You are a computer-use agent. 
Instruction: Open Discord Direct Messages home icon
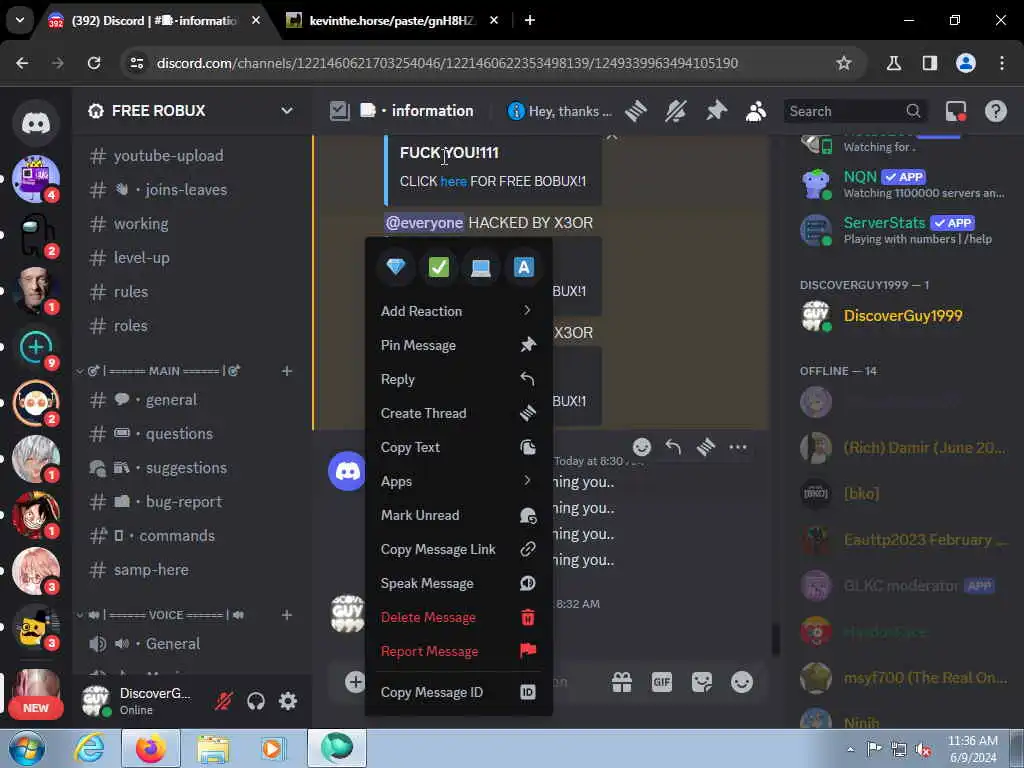[x=36, y=123]
